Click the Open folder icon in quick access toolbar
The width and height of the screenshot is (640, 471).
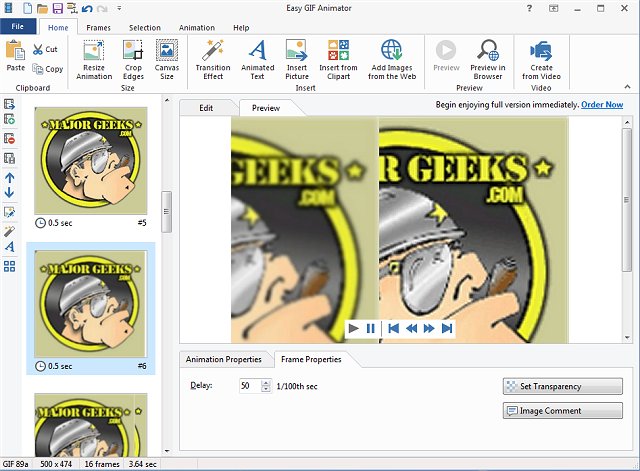pos(42,8)
